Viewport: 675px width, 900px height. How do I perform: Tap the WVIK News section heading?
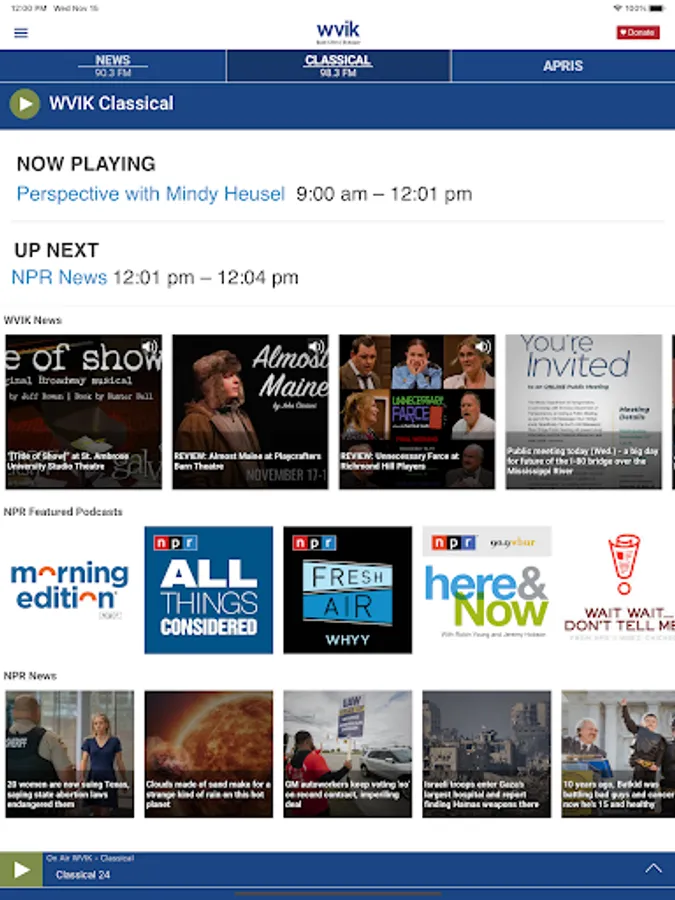pos(33,320)
